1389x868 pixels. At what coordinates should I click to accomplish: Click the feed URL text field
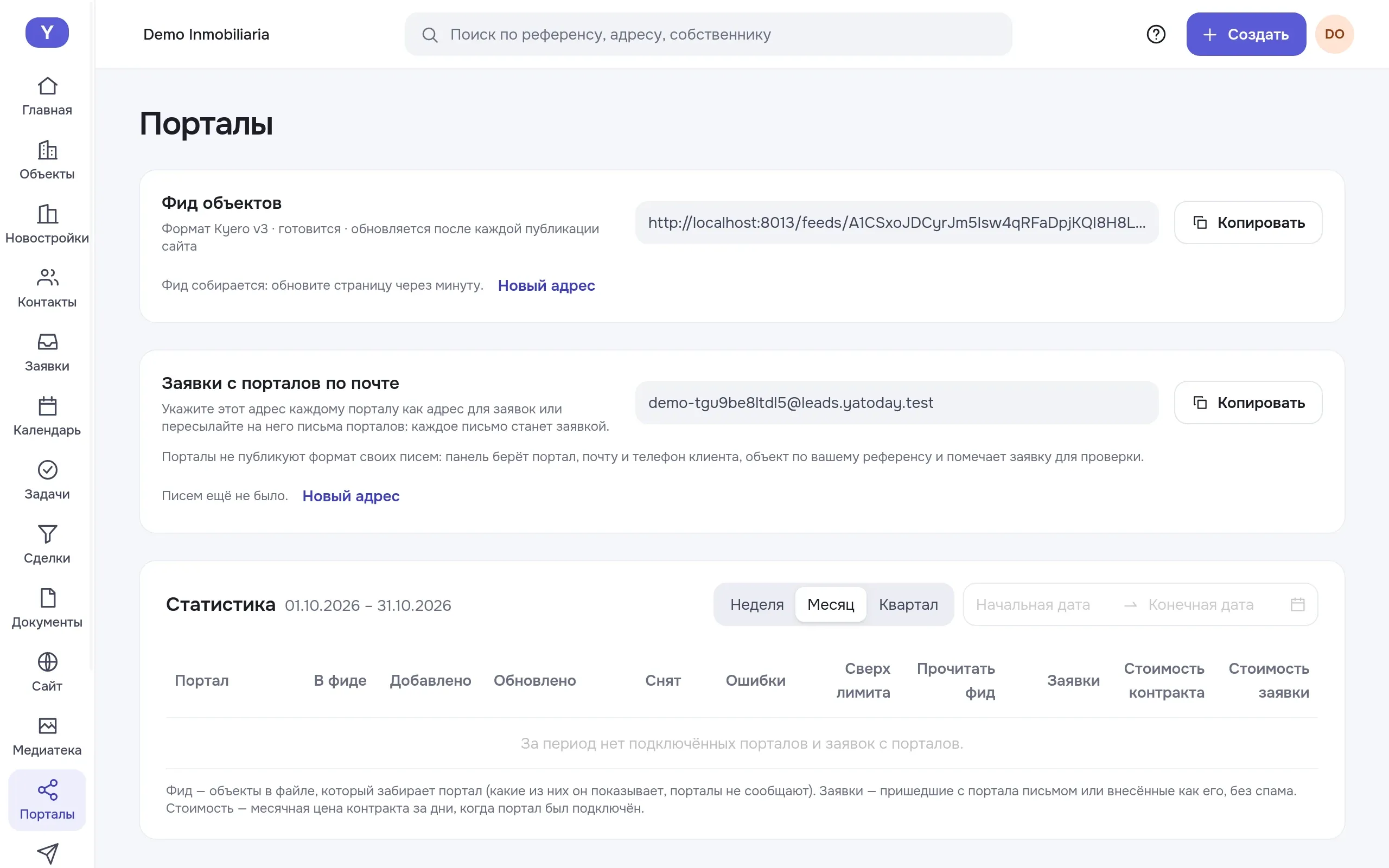pyautogui.click(x=896, y=223)
